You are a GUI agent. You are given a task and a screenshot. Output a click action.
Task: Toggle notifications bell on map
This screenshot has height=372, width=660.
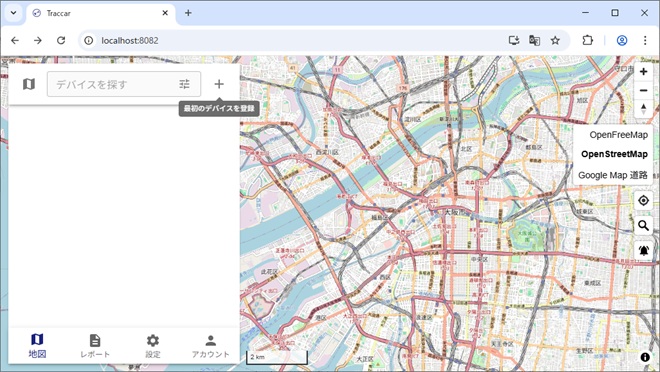tap(643, 251)
